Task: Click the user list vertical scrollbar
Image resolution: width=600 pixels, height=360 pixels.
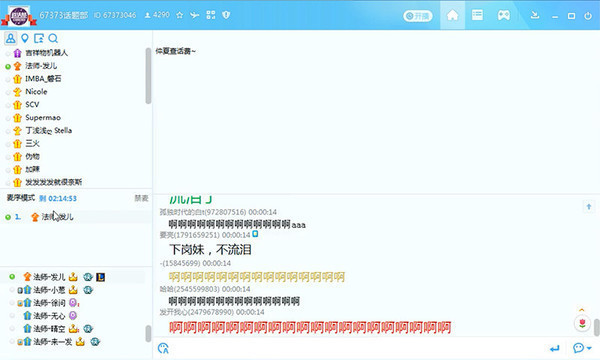Action: pyautogui.click(x=148, y=76)
